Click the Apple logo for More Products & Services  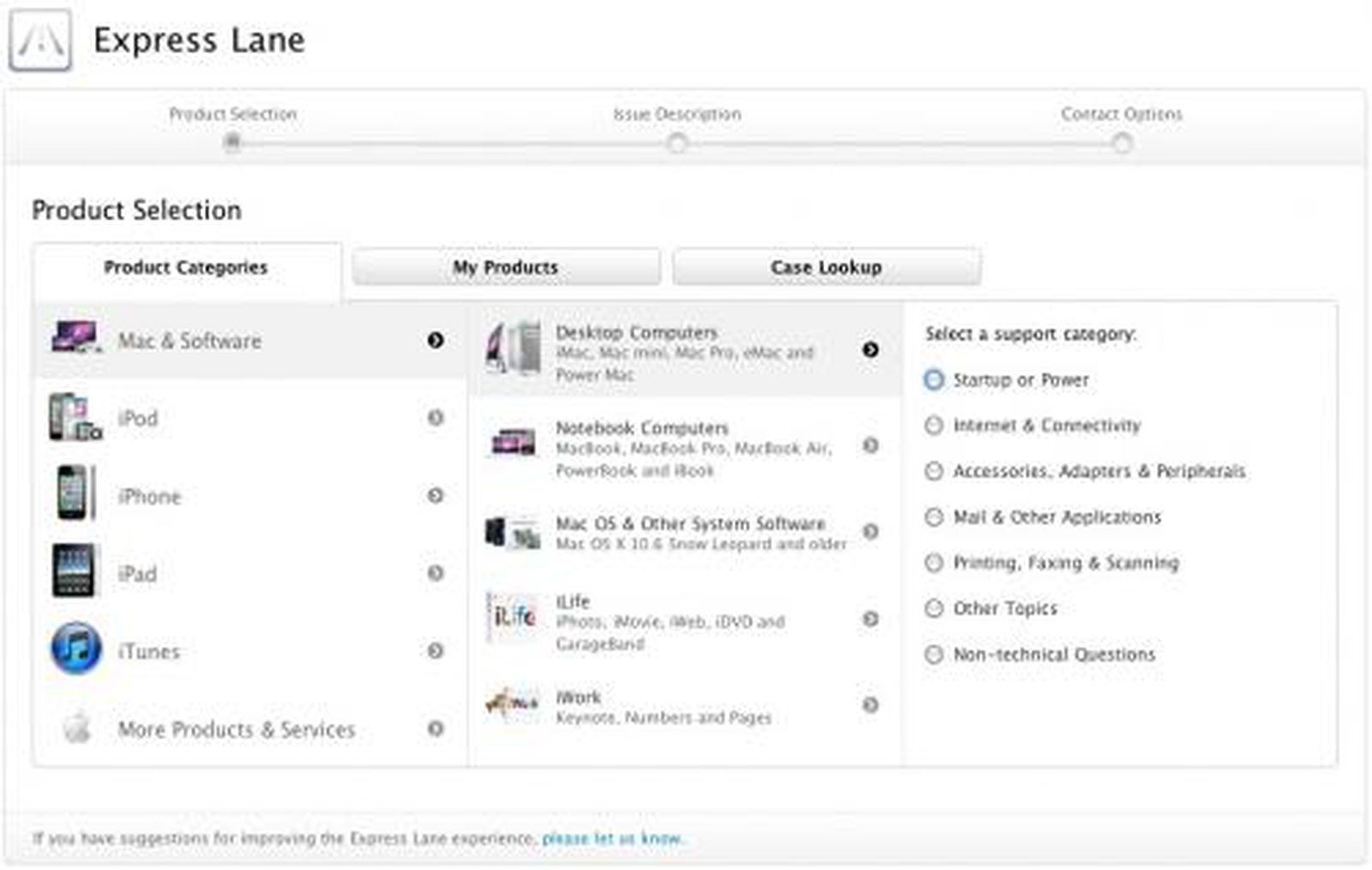coord(75,728)
